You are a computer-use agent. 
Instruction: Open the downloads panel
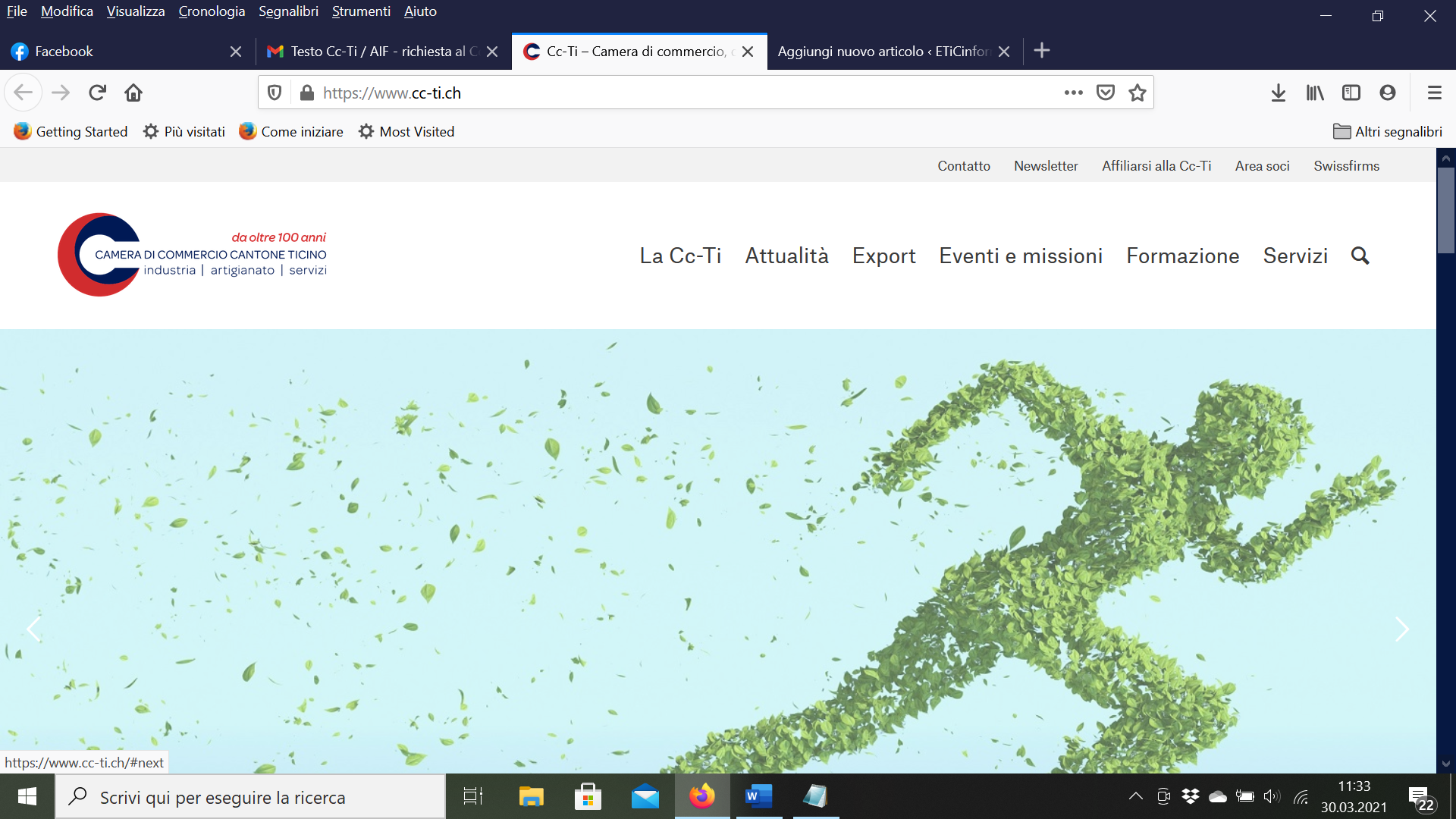(x=1279, y=93)
